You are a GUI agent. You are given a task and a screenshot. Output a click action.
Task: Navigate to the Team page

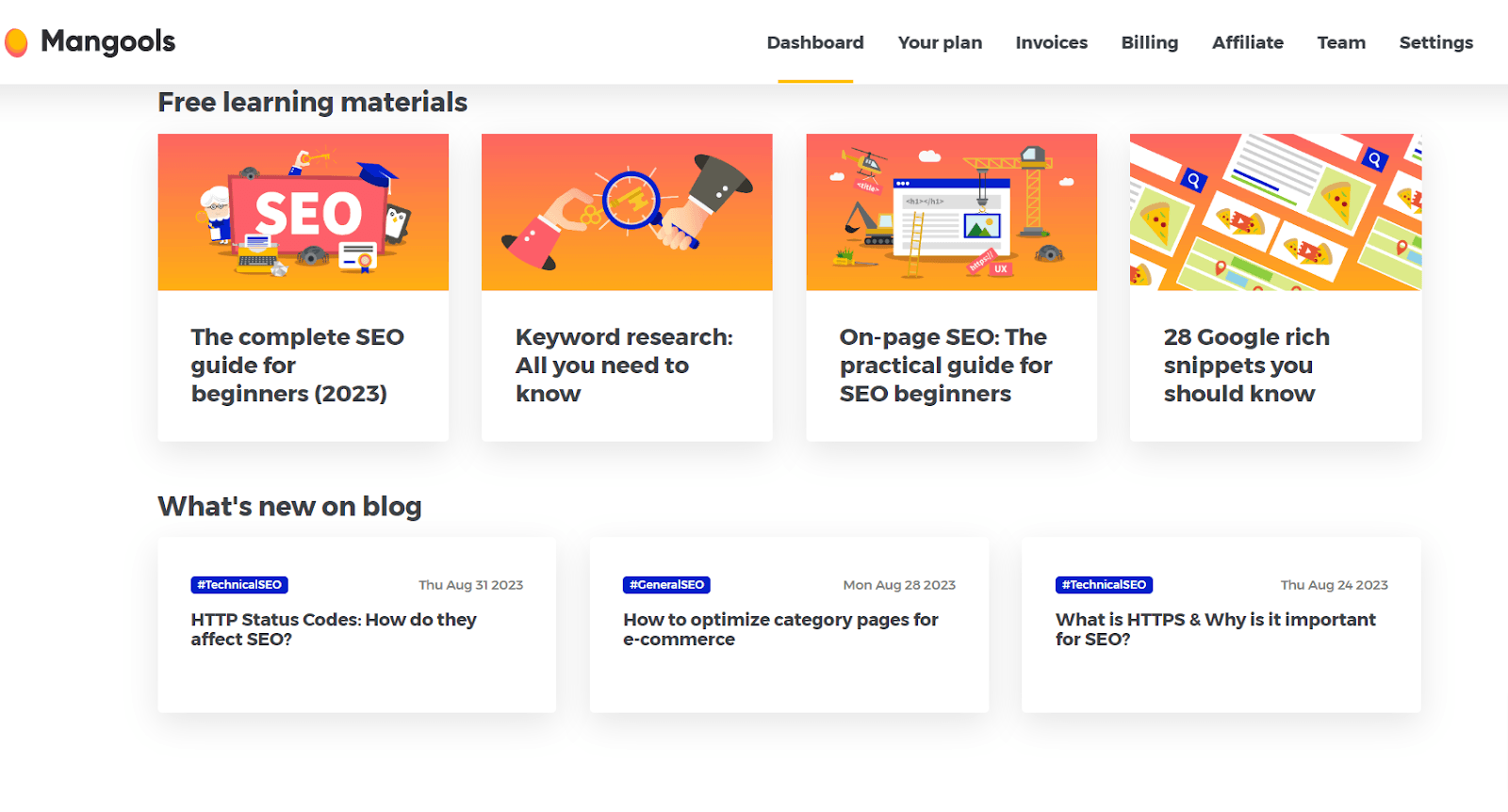click(1340, 42)
